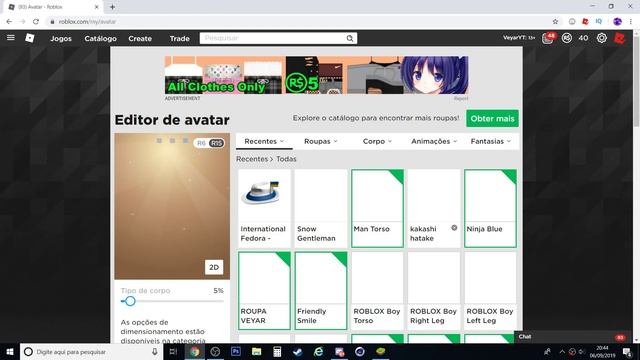
Task: Click the red Roblox icon in header
Action: click(x=620, y=38)
